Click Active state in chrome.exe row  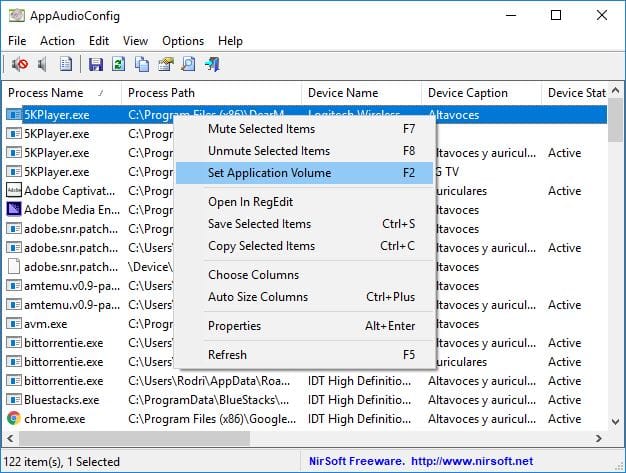[565, 419]
